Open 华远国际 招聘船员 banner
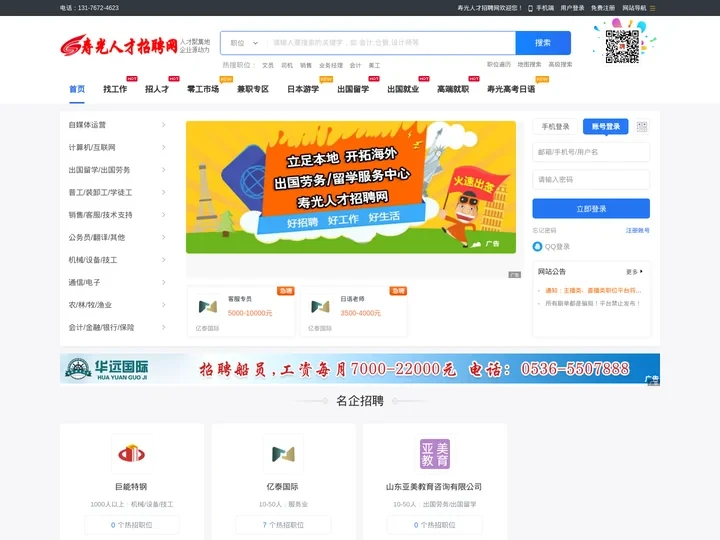Screen dimensions: 720x540 [x=360, y=369]
